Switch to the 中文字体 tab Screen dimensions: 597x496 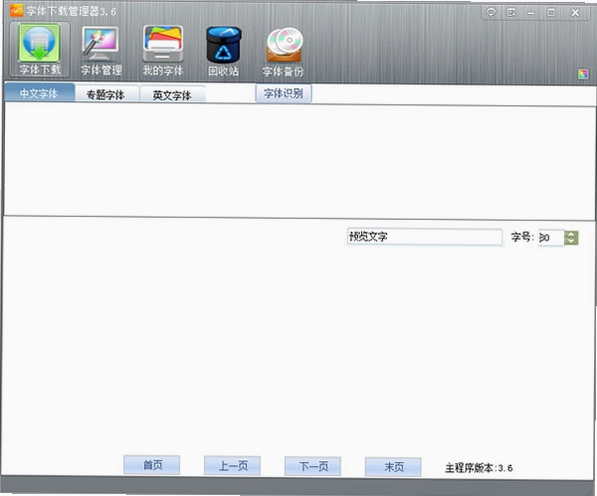point(39,93)
